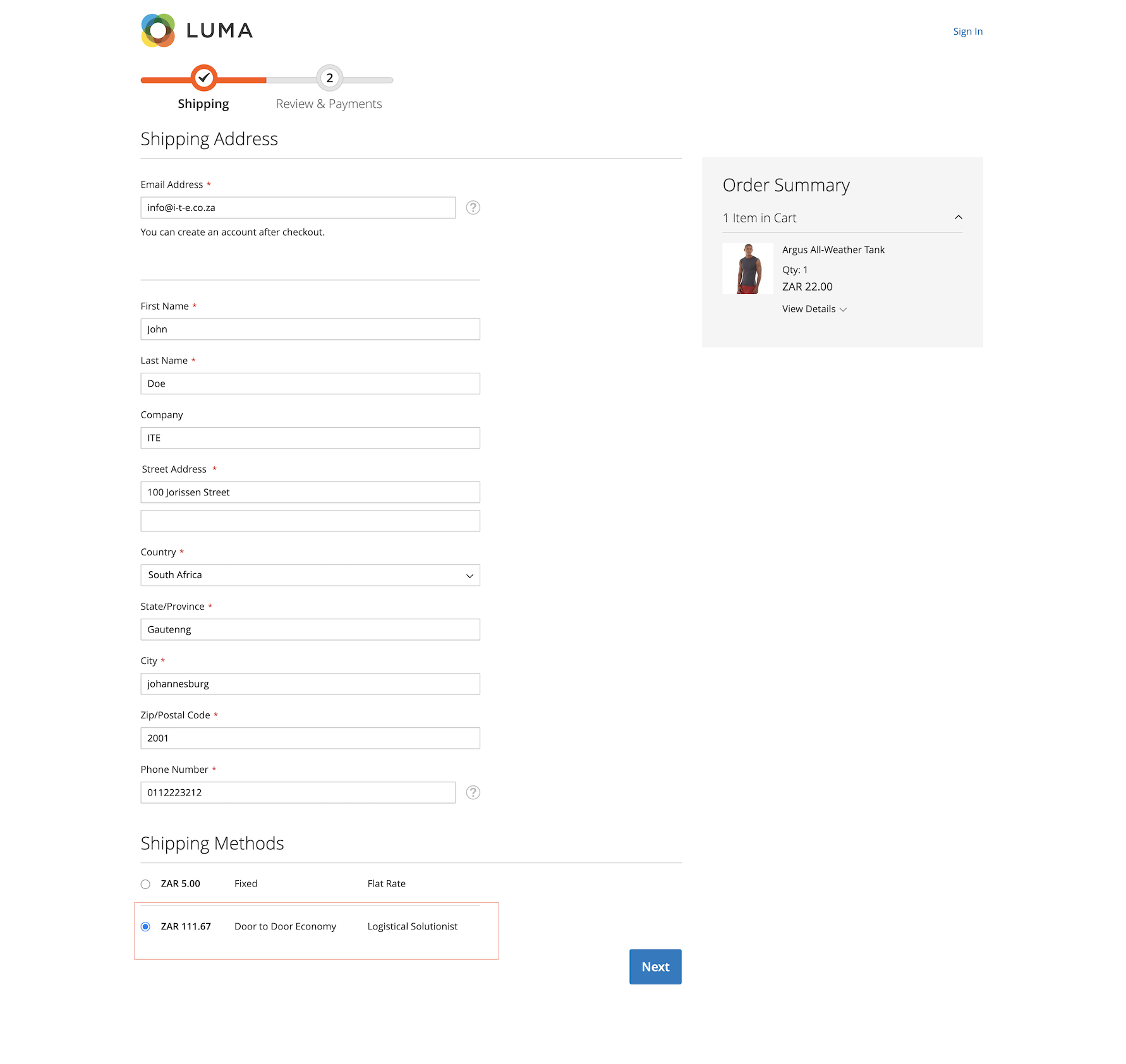The height and width of the screenshot is (1064, 1126).
Task: Click the Email Address field
Action: (x=297, y=207)
